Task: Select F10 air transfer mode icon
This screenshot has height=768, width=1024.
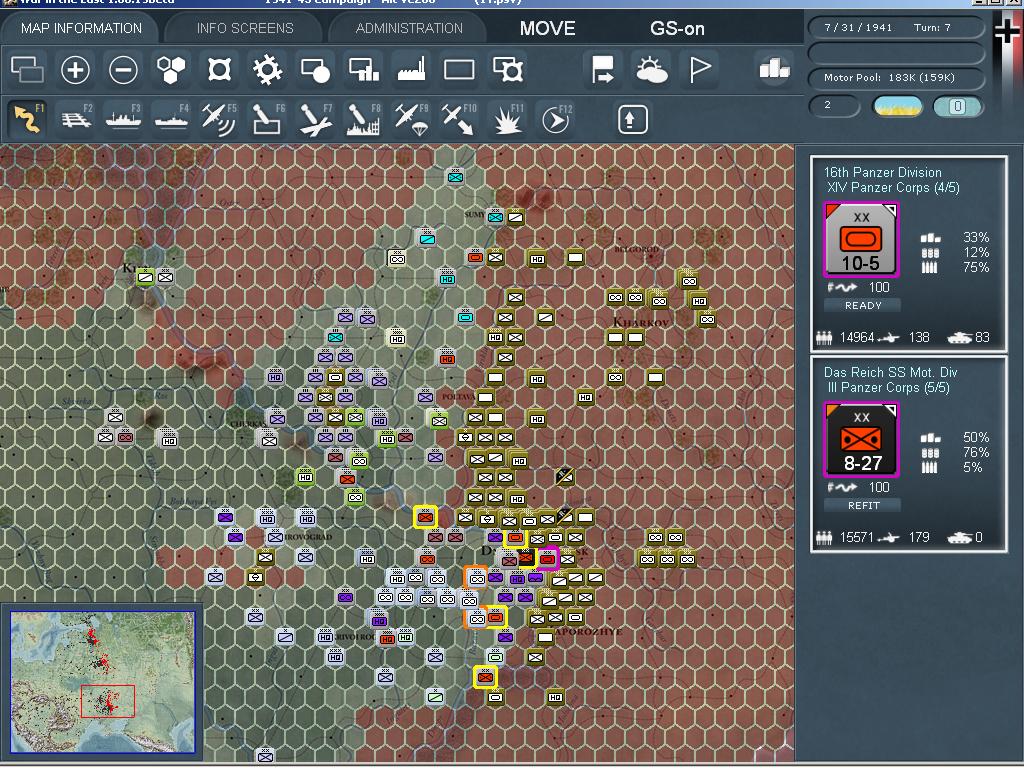Action: (459, 118)
